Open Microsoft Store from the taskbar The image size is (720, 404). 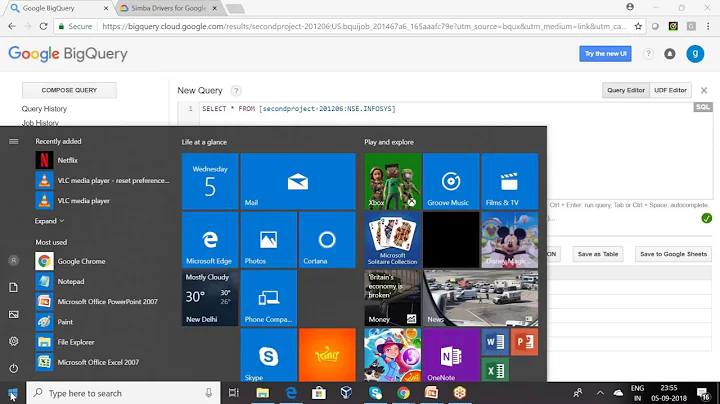coord(319,393)
